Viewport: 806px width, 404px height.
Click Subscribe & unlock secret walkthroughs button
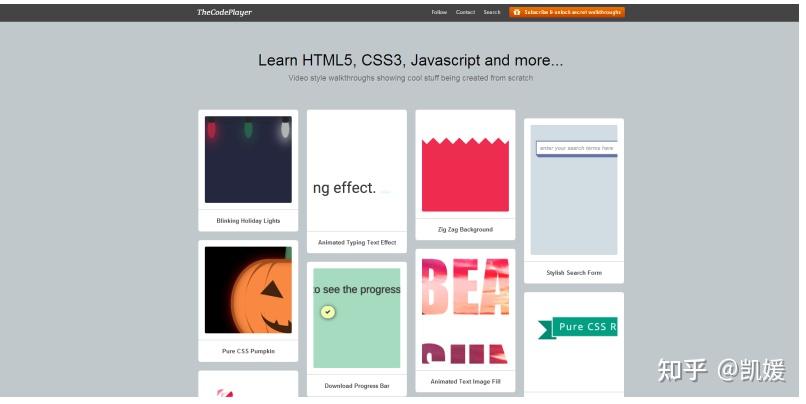coord(567,12)
